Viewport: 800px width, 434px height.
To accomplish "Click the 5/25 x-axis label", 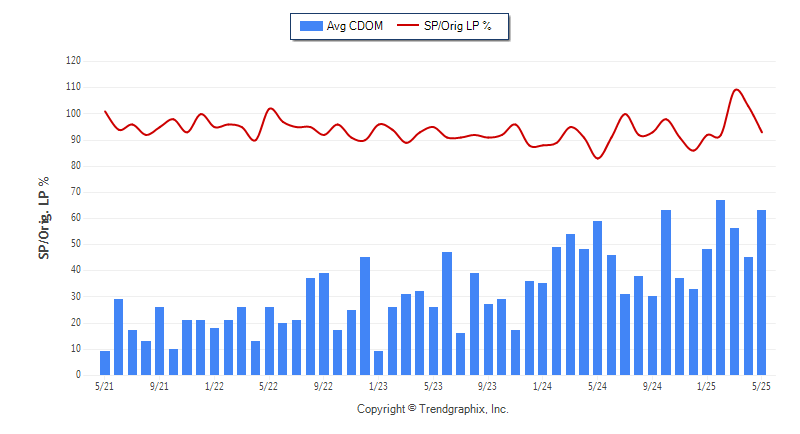I will pyautogui.click(x=761, y=387).
